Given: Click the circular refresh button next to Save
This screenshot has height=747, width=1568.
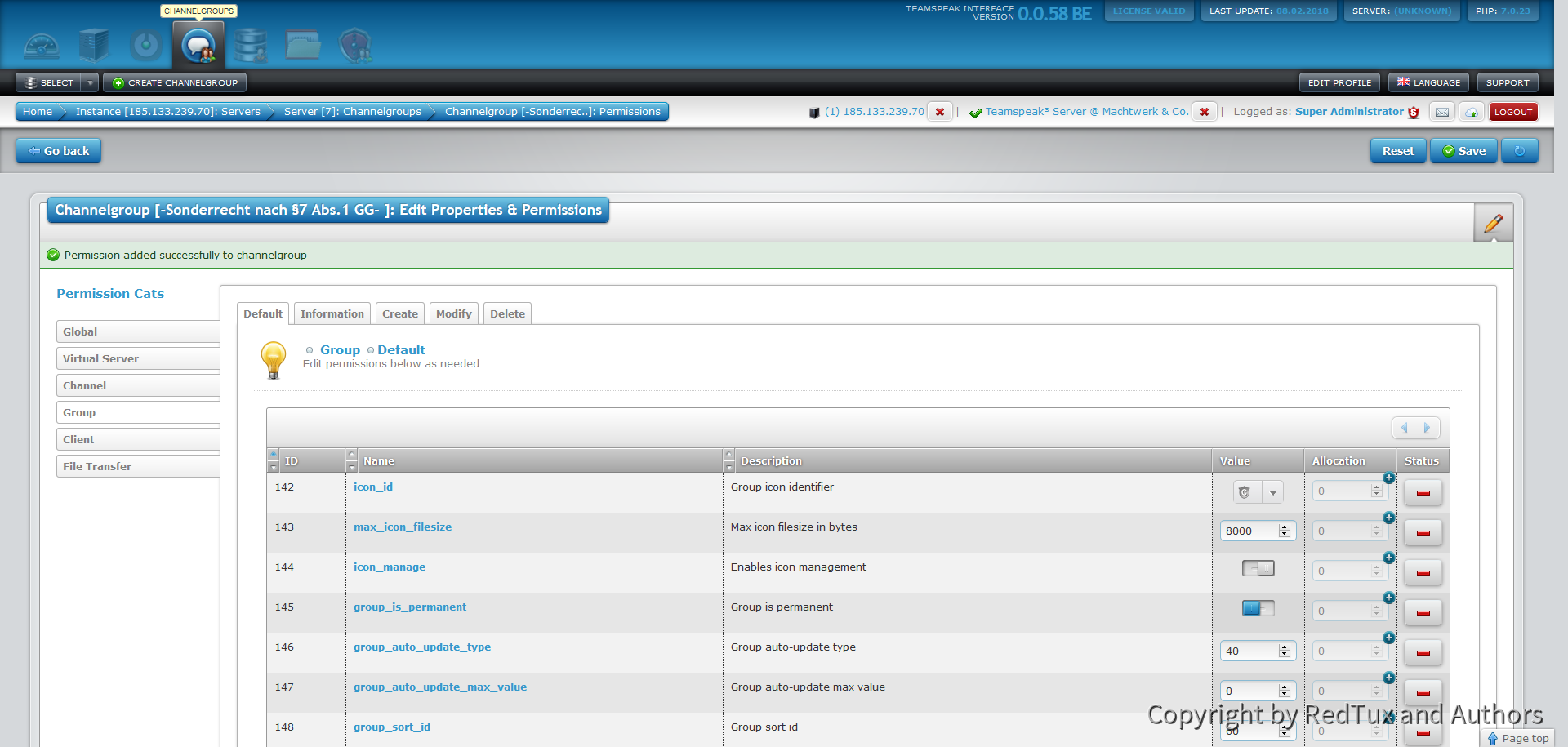Looking at the screenshot, I should (x=1519, y=151).
